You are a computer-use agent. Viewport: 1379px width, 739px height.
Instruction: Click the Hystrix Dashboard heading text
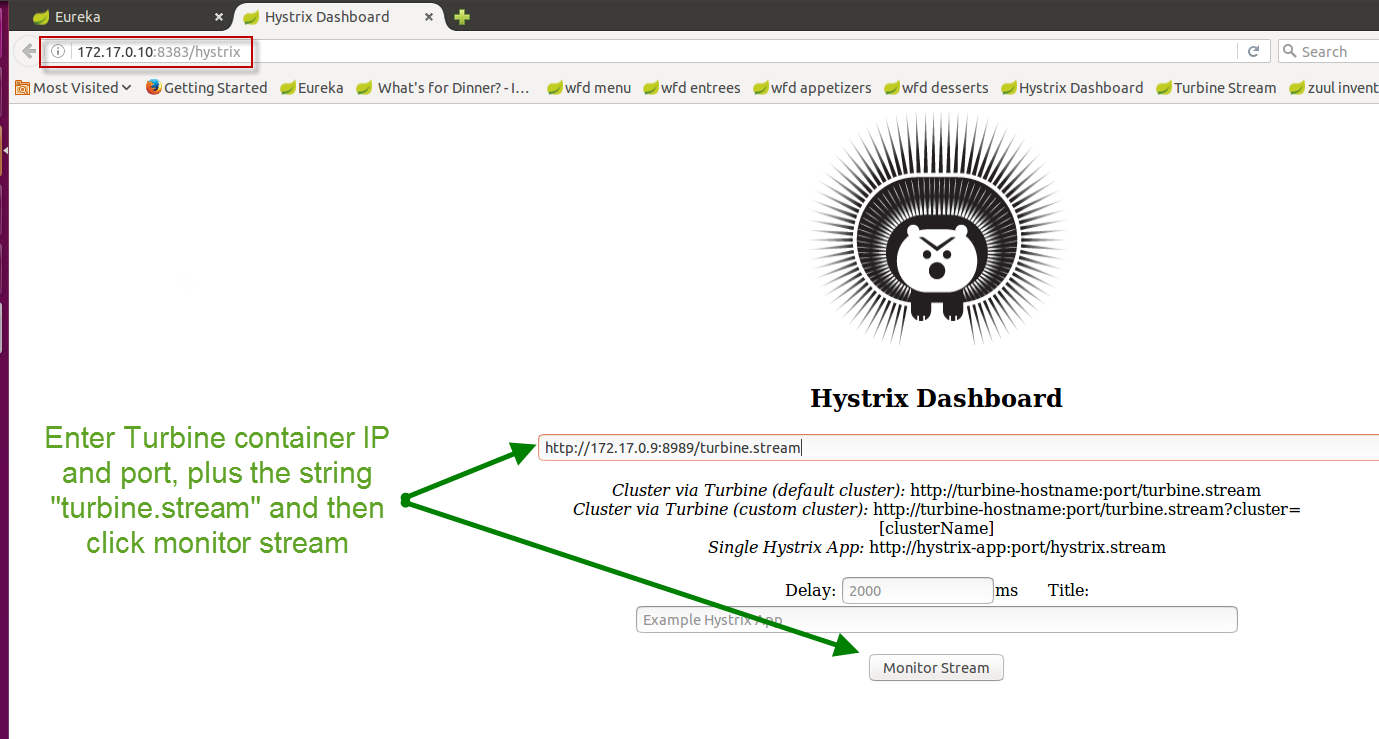tap(936, 398)
